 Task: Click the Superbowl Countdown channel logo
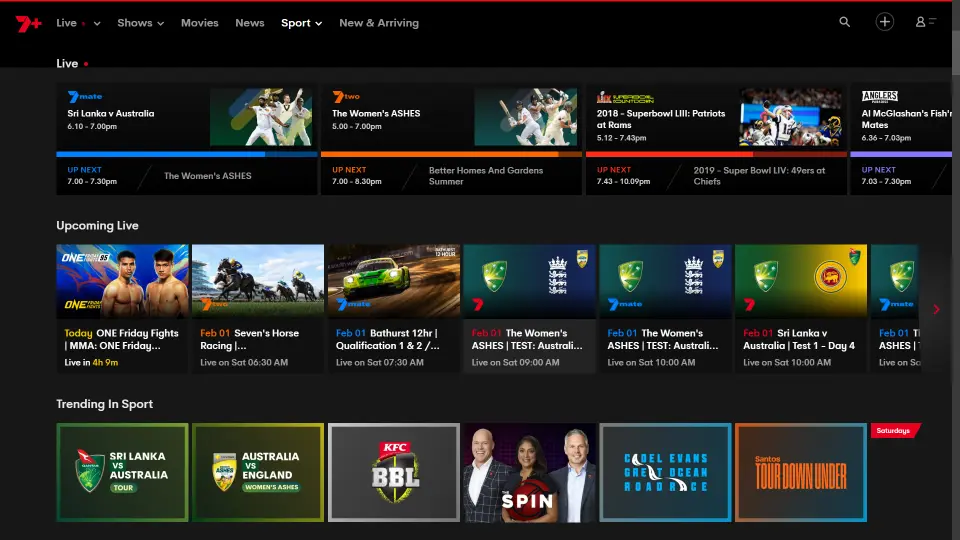click(625, 97)
